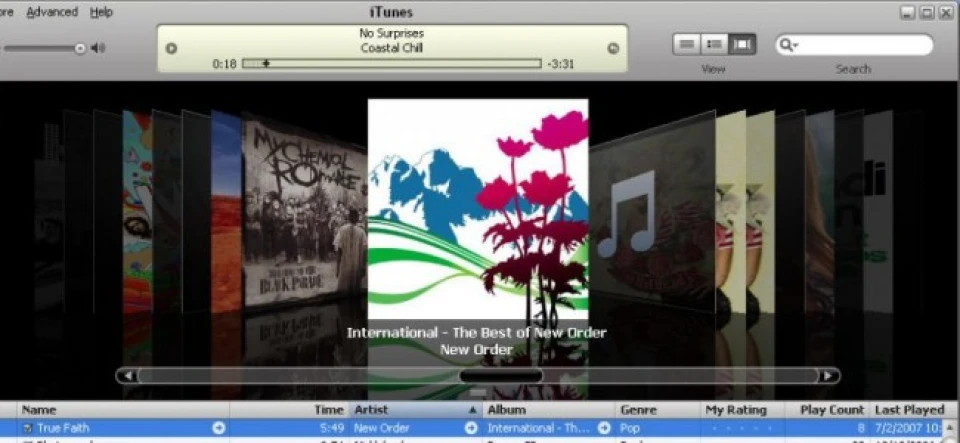Sort by the Genre column header
This screenshot has height=443, width=960.
click(x=658, y=410)
